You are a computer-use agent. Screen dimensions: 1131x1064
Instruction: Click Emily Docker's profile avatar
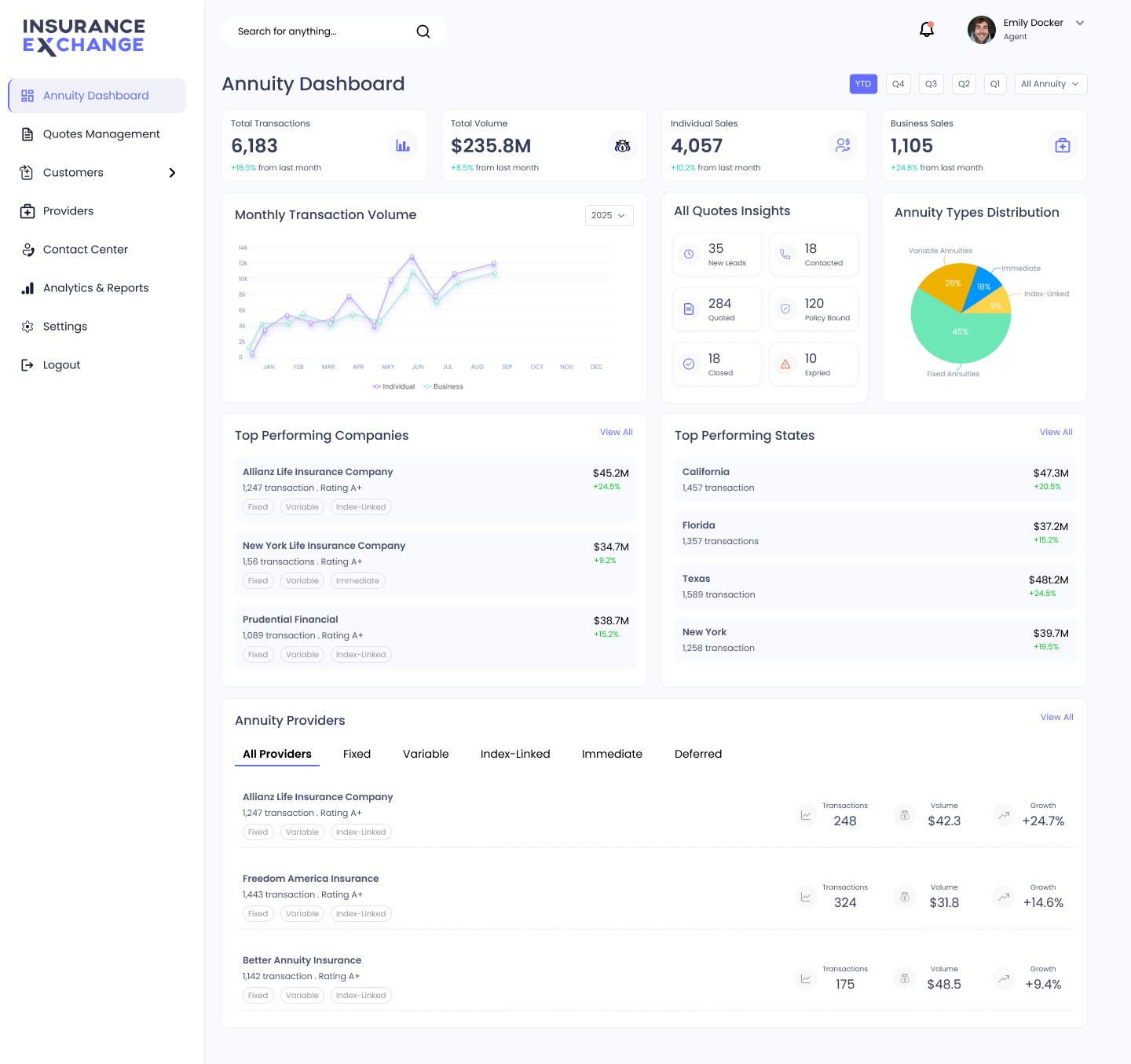coord(982,30)
